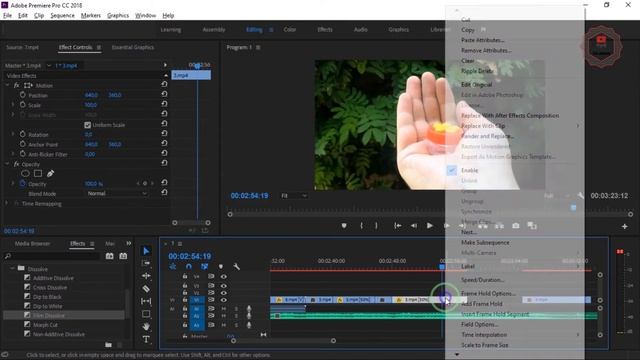Toggle Snap in the timeline
The image size is (640, 360).
click(189, 267)
